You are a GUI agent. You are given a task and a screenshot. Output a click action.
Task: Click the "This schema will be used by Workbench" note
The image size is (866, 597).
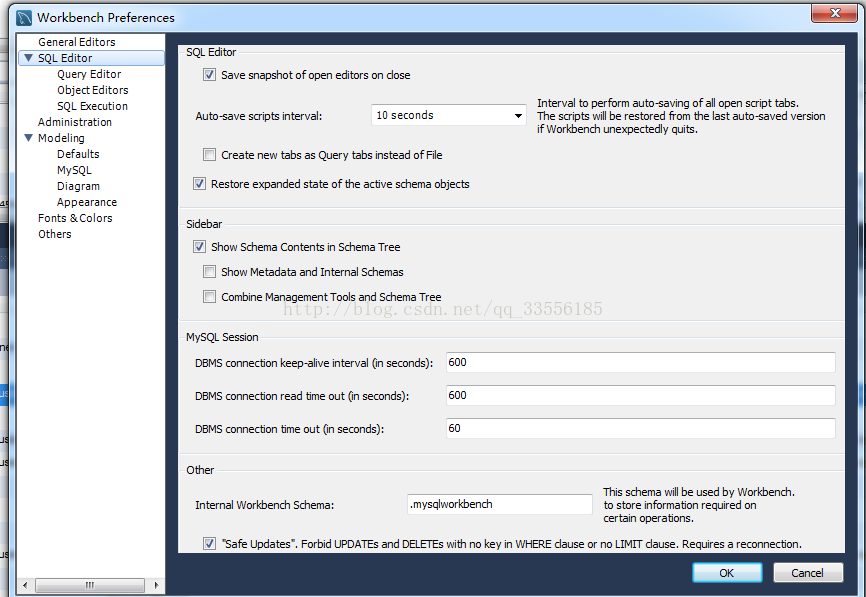(x=699, y=505)
